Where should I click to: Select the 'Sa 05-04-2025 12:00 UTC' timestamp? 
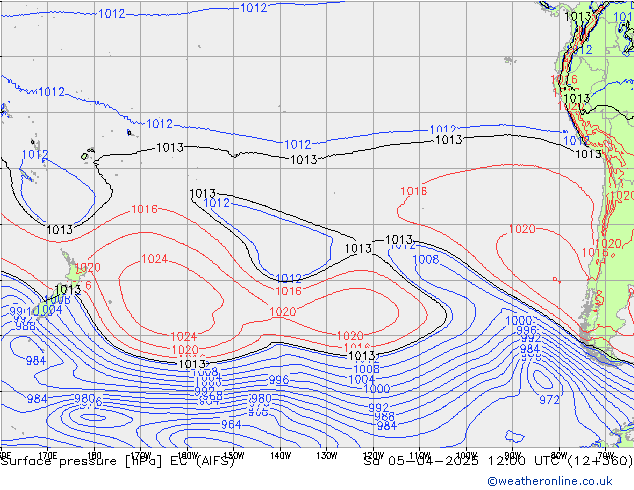[464, 461]
